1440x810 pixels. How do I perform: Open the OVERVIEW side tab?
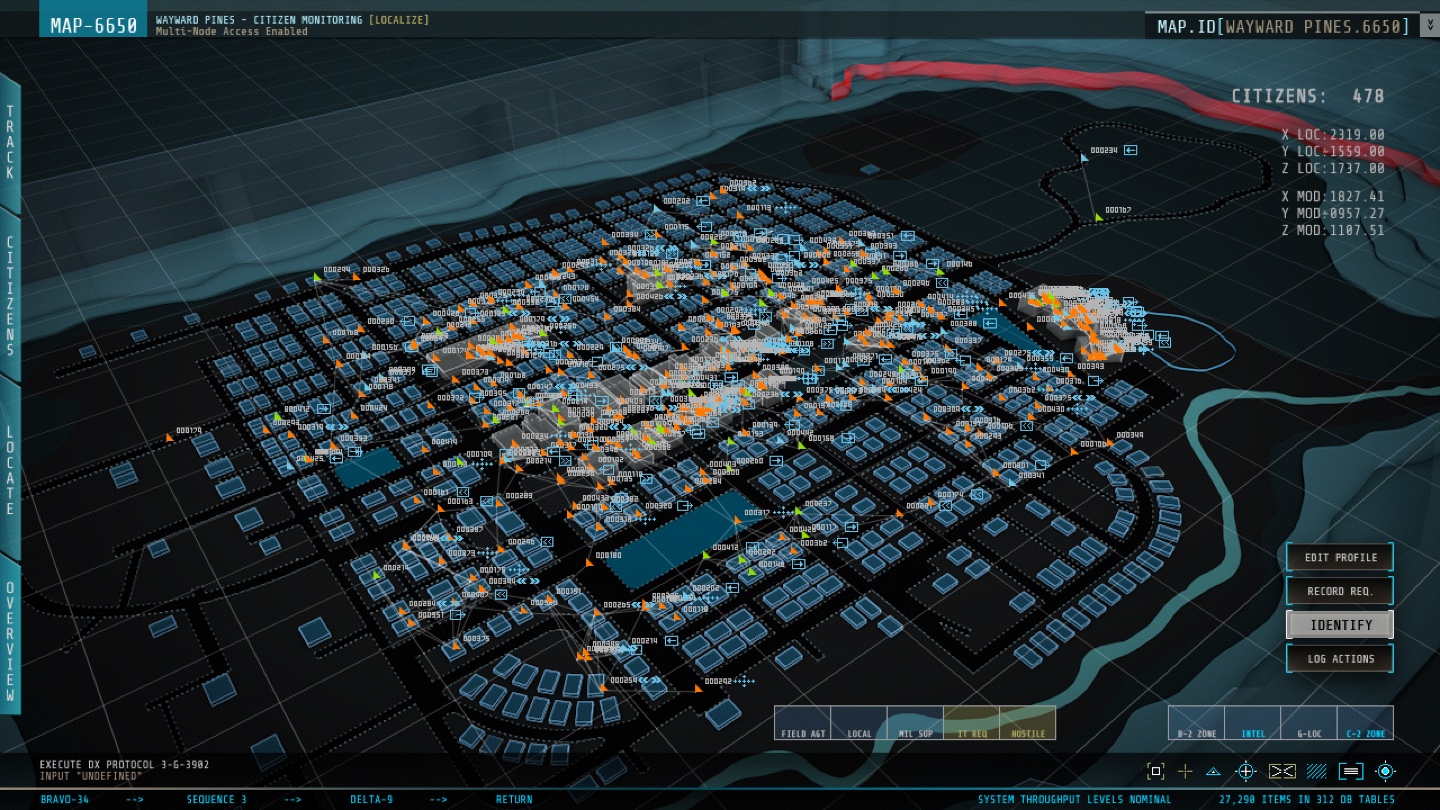click(x=10, y=640)
